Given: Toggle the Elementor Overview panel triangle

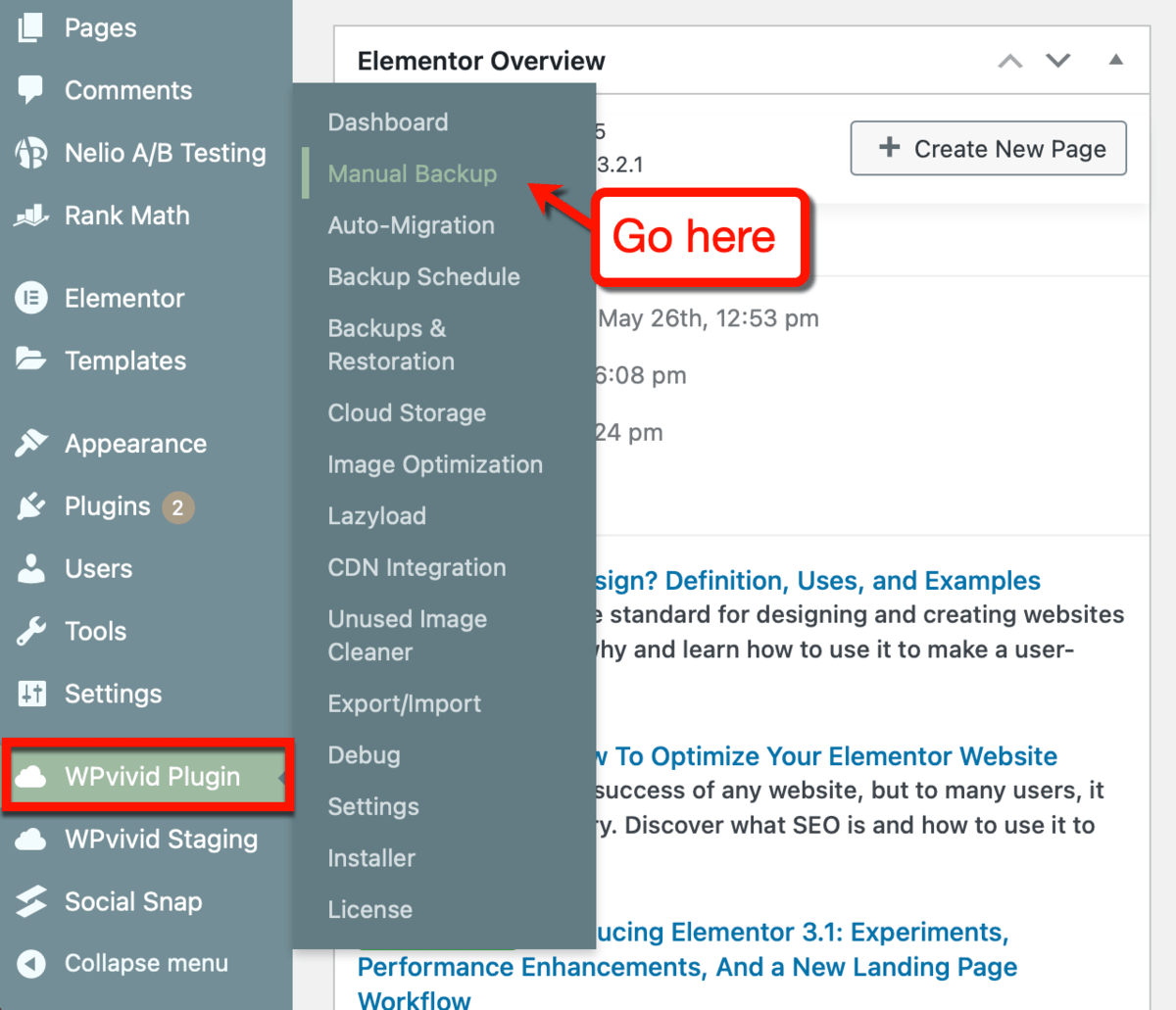Looking at the screenshot, I should tap(1115, 60).
